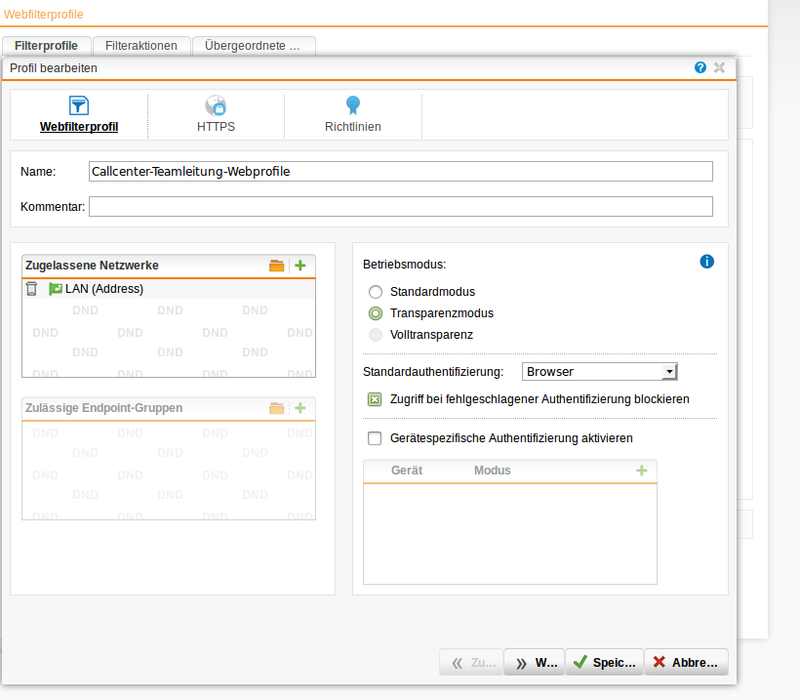This screenshot has width=800, height=700.
Task: Enable gerätespezifische Authentifizierung
Action: coord(374,437)
